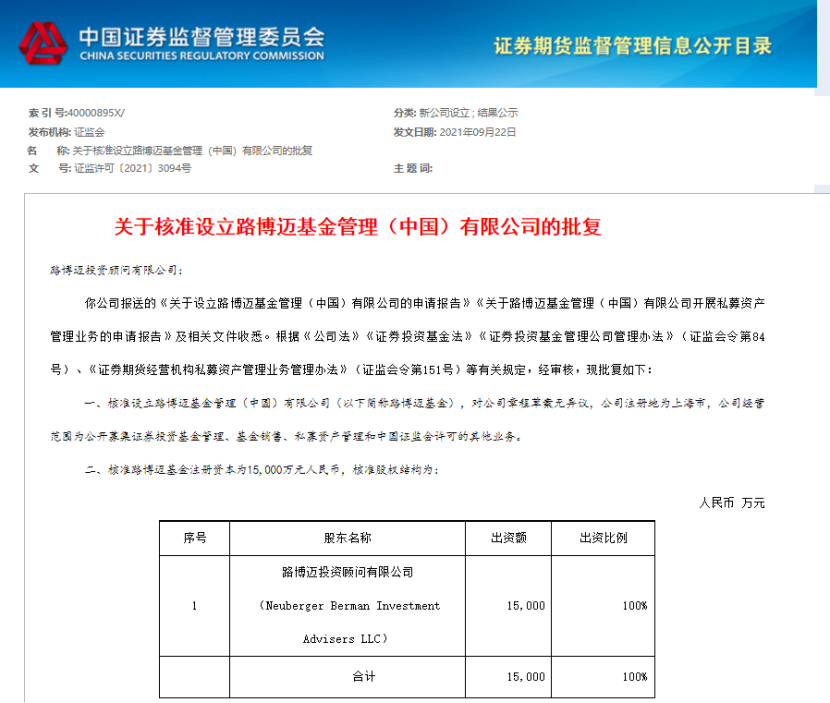Select the 分类 category value 新公司设立
830x703 pixels.
[x=445, y=112]
